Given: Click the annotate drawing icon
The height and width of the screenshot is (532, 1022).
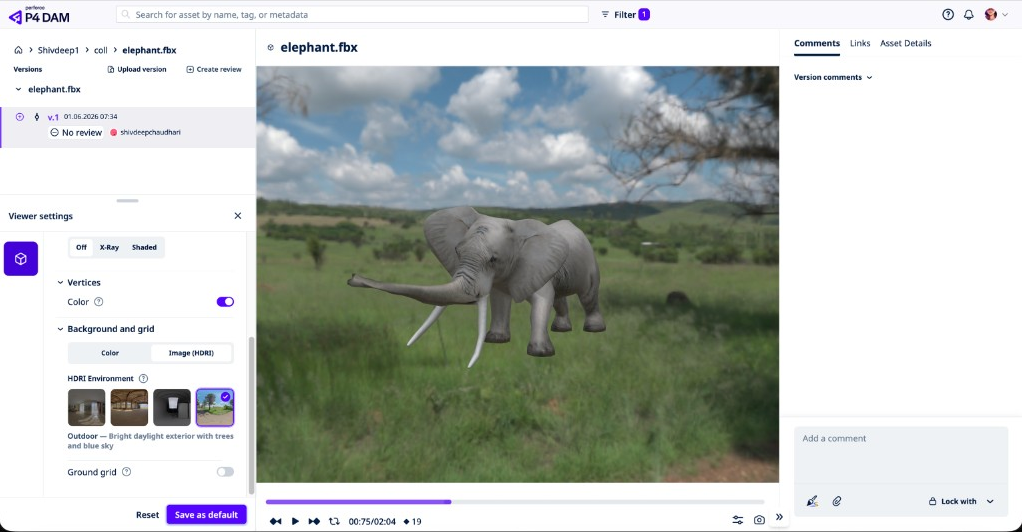Looking at the screenshot, I should 811,501.
